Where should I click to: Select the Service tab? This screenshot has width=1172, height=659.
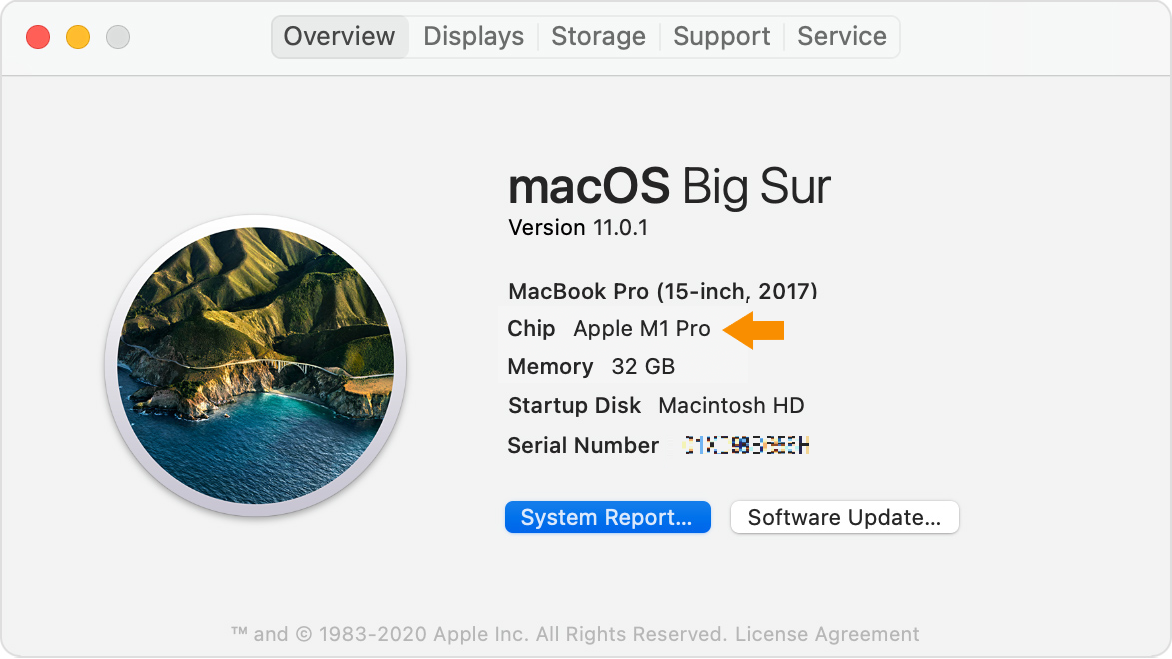tap(841, 37)
